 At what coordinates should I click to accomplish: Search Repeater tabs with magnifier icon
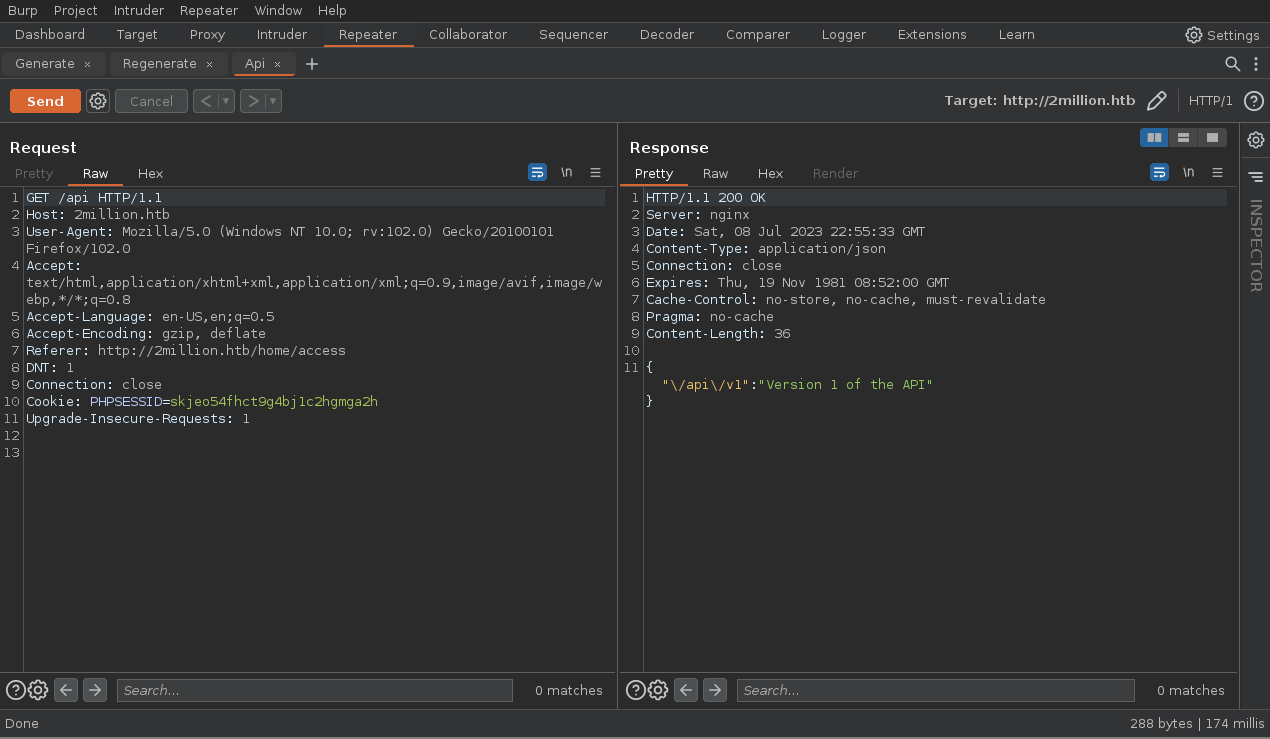click(1233, 64)
